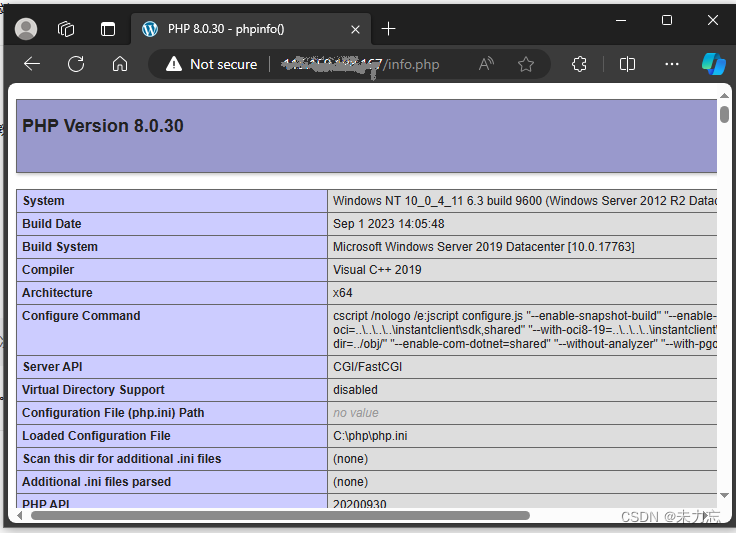Click the horizontal scrollbar thumb
Image resolution: width=736 pixels, height=533 pixels.
(280, 516)
